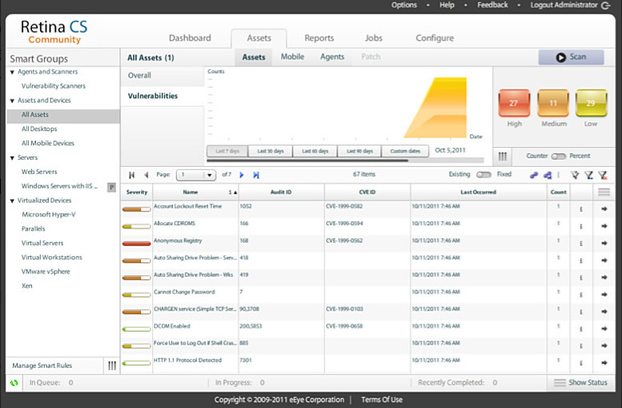Viewport: 622px width, 408px height.
Task: Sort by the Severity column header
Action: 137,192
